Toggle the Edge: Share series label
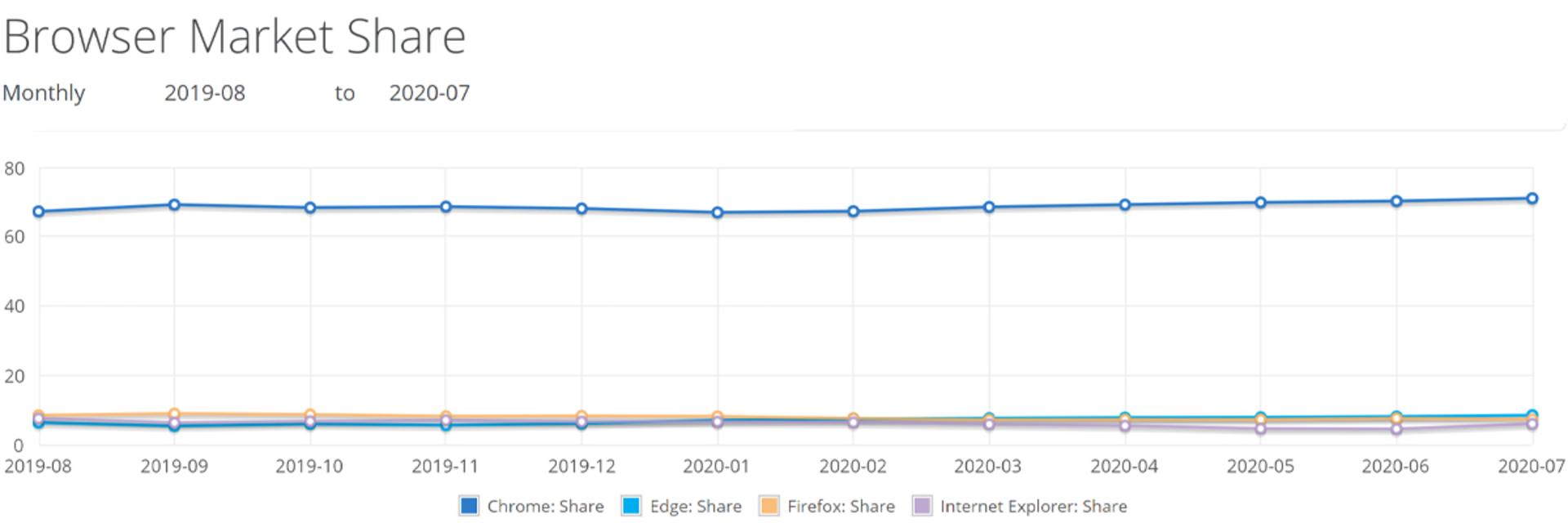This screenshot has width=1568, height=532. (696, 507)
